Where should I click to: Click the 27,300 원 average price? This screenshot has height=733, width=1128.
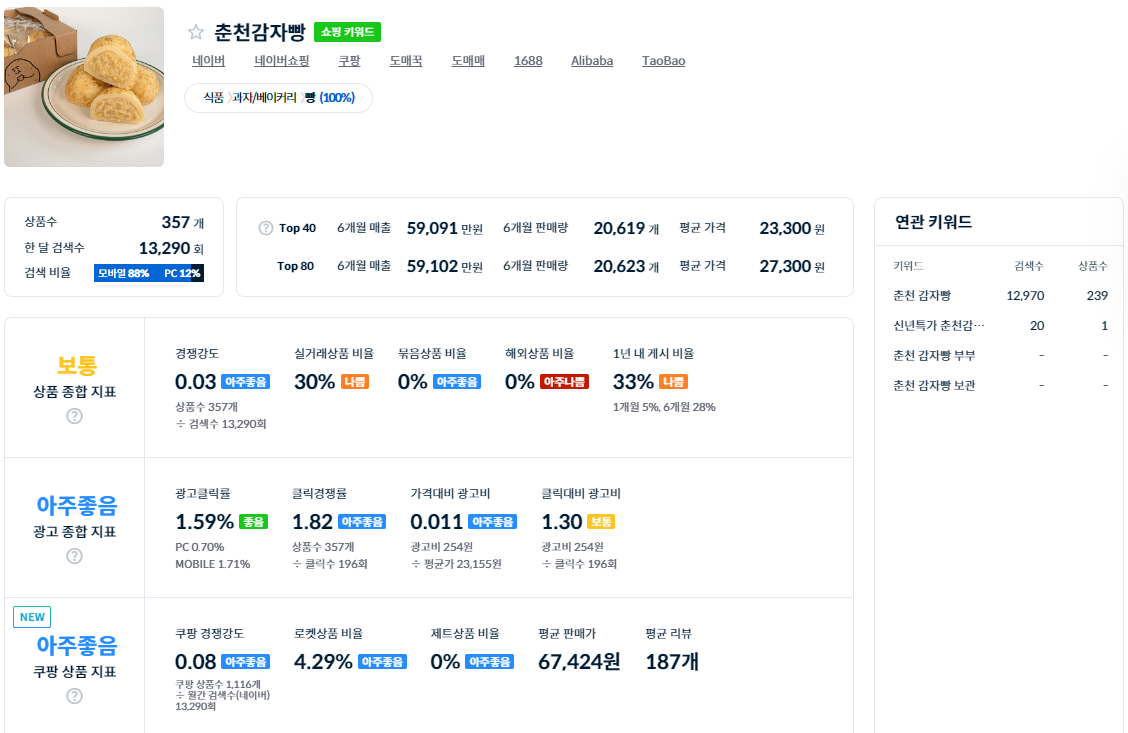(x=792, y=267)
